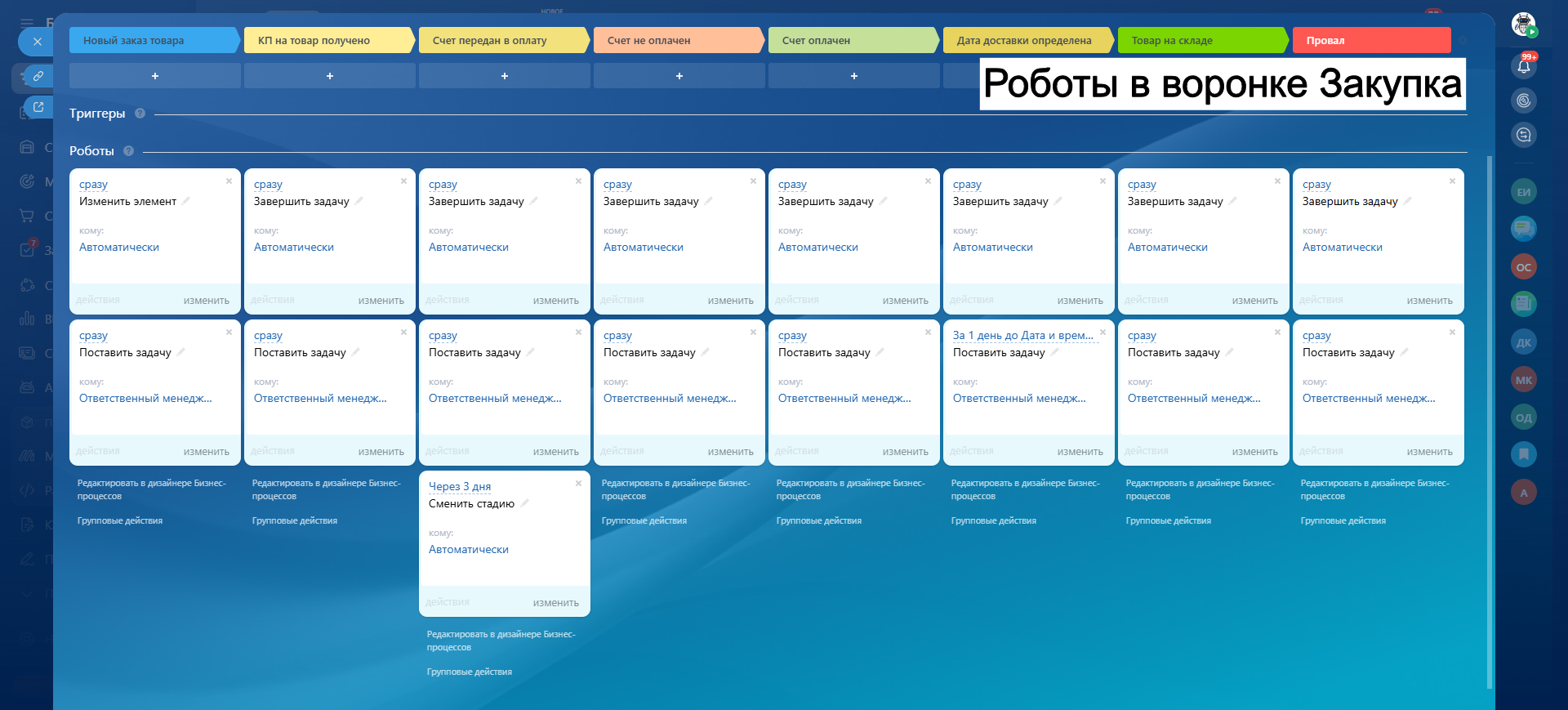Open chat with ОС avatar

[1523, 267]
